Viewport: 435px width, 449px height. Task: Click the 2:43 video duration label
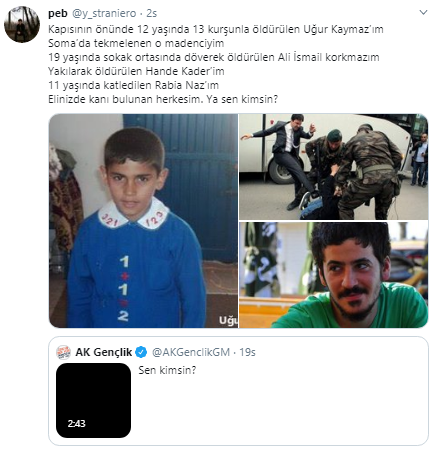(76, 424)
